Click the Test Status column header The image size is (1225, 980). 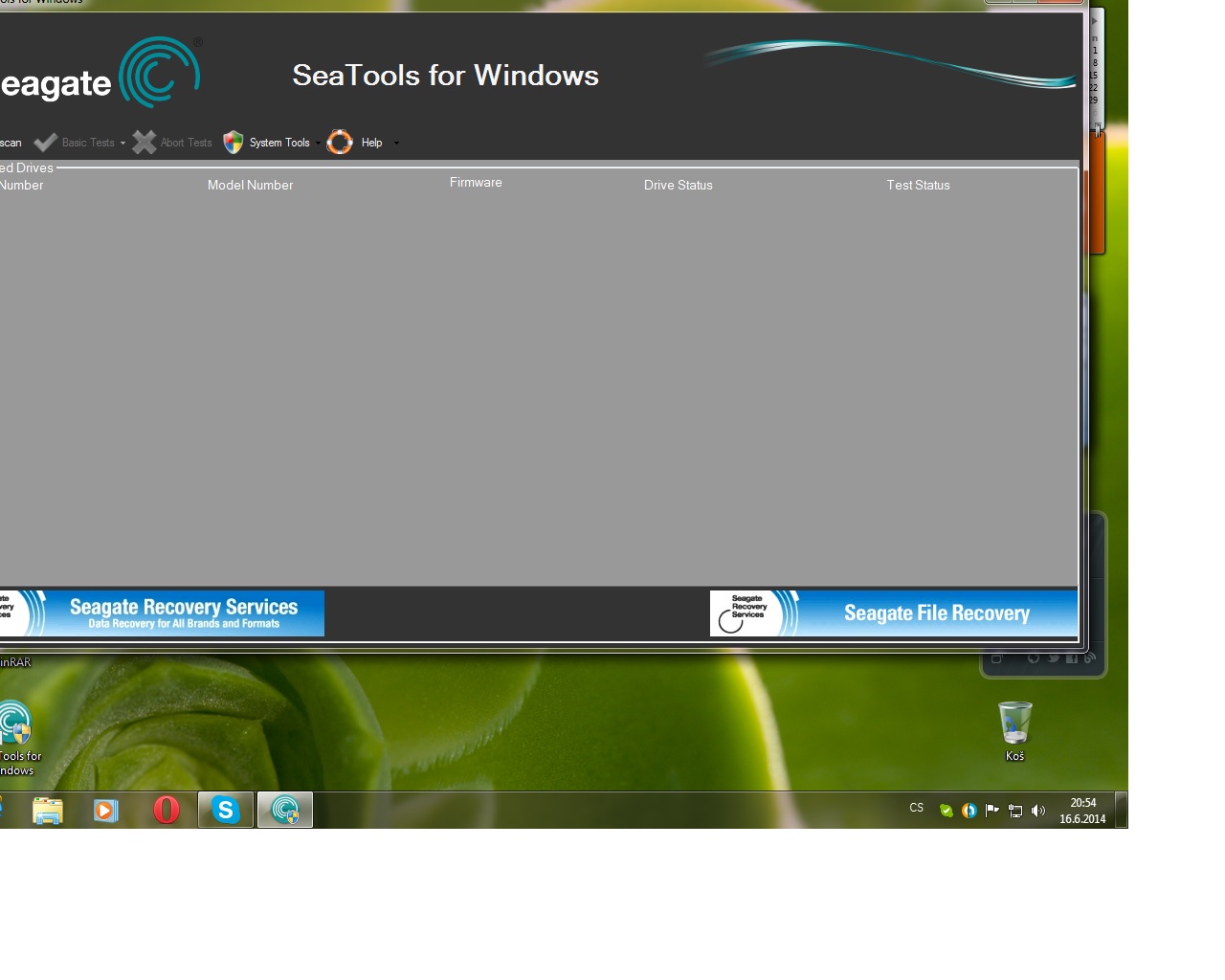(x=918, y=185)
